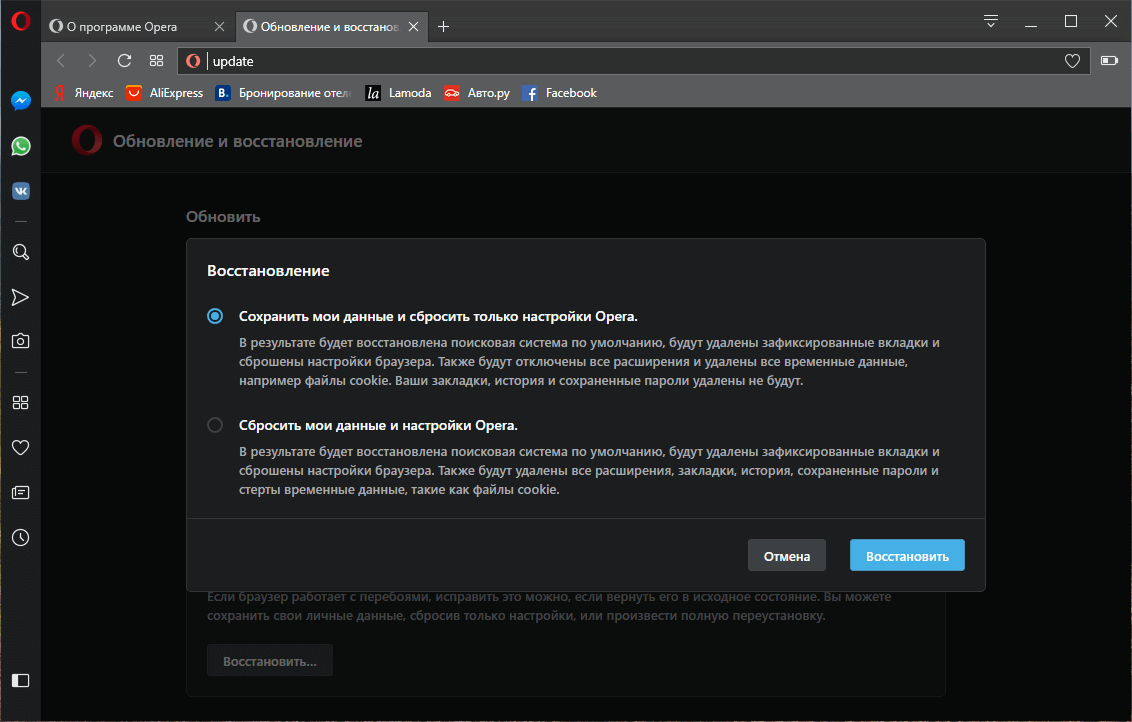
Task: Click the 'Восстановление' dialog heading
Action: click(x=268, y=271)
